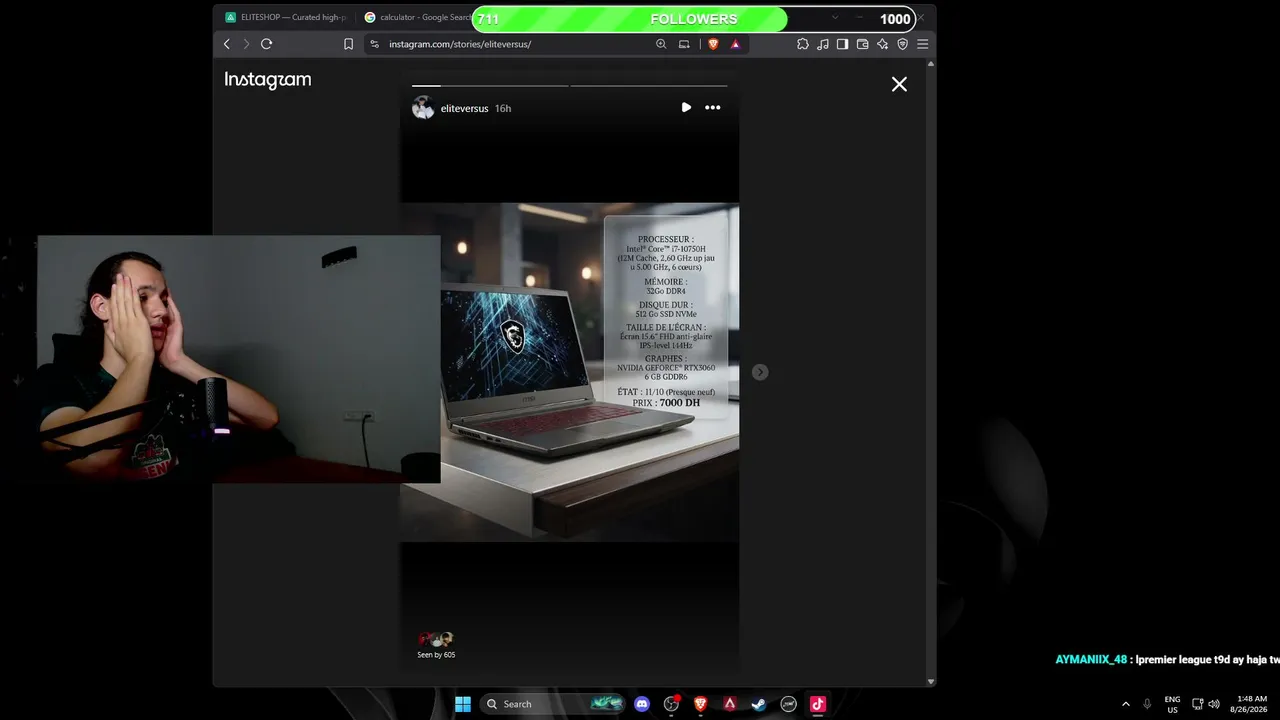This screenshot has width=1280, height=720.
Task: Click the Instagram logo
Action: pyautogui.click(x=268, y=80)
